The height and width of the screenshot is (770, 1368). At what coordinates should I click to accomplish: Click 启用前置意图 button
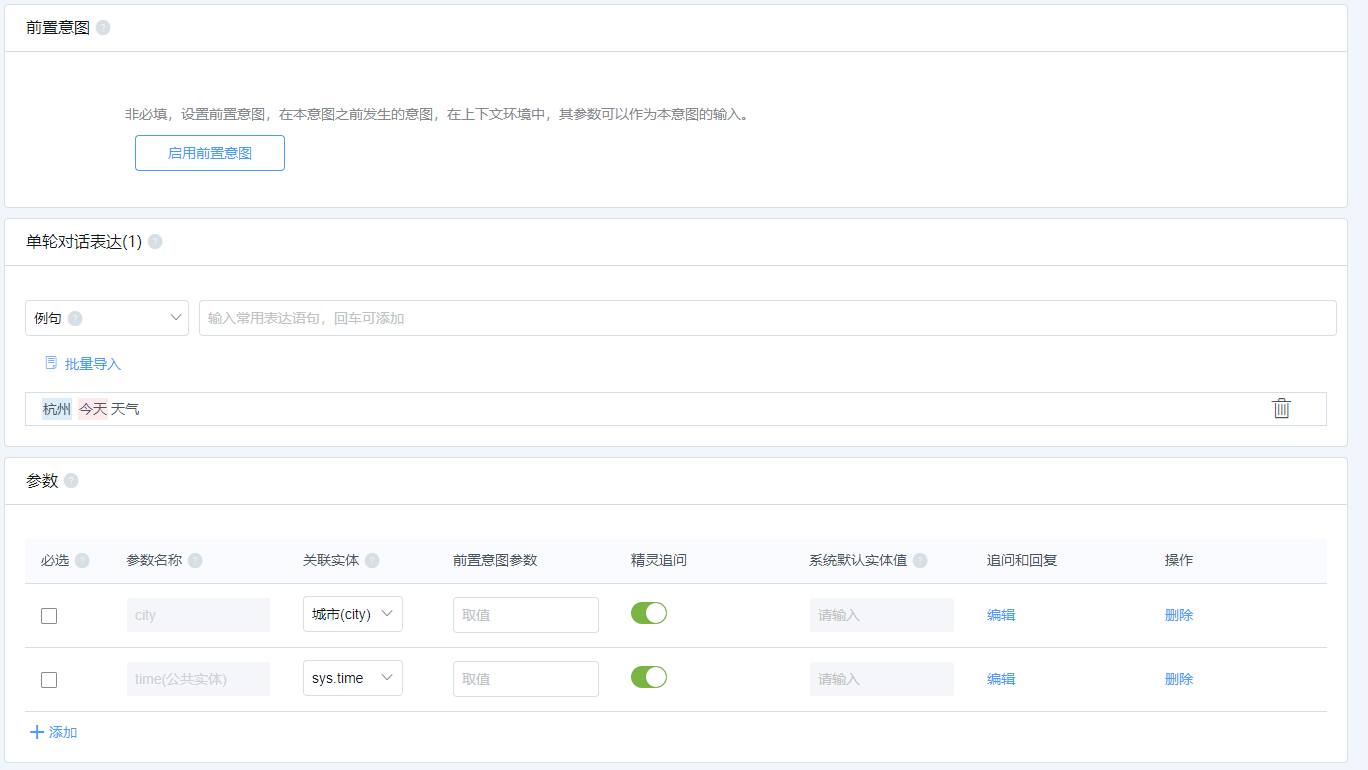[x=210, y=153]
